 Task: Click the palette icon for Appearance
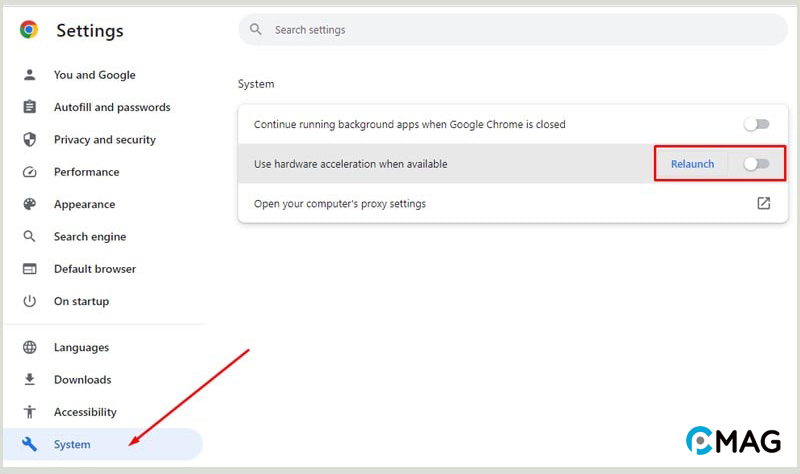[30, 204]
